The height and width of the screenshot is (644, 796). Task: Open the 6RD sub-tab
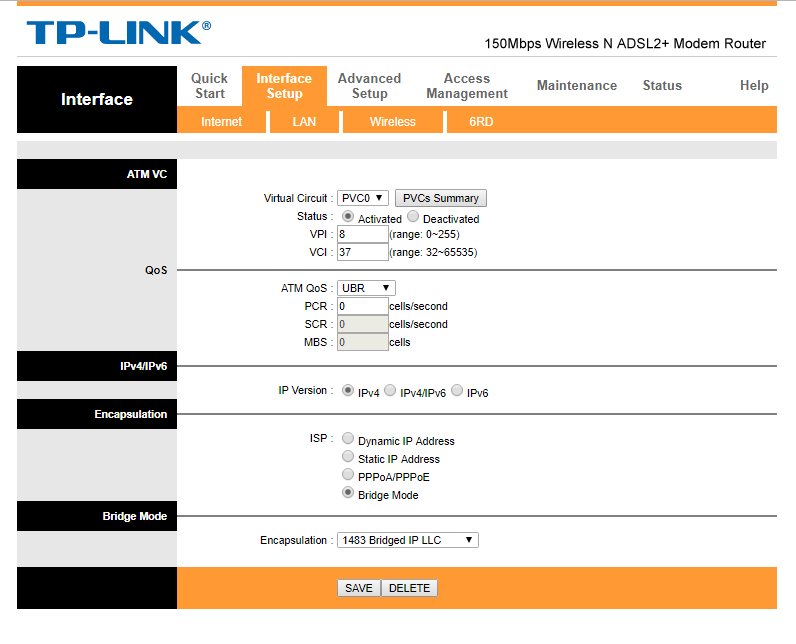point(481,122)
